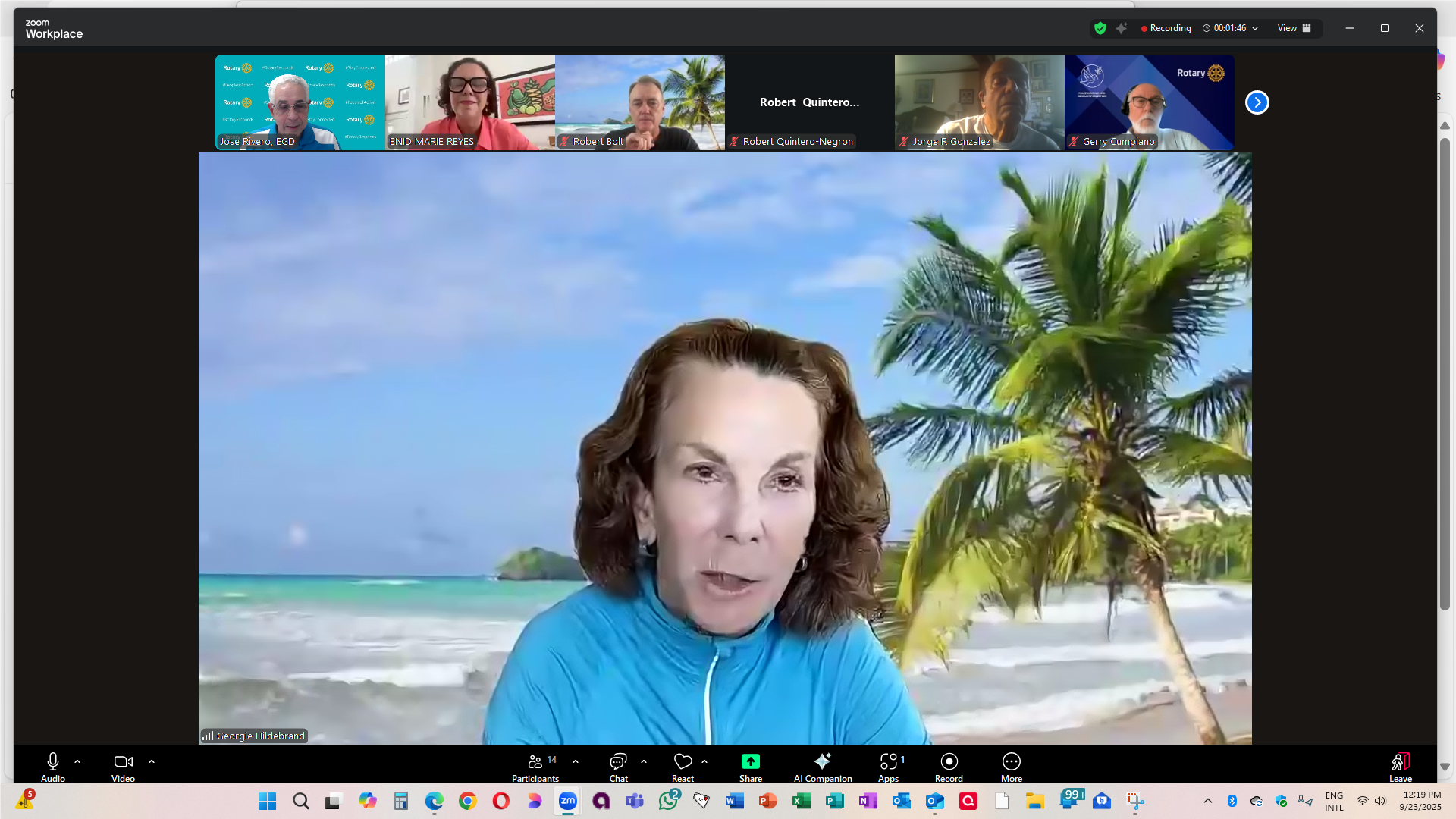1456x819 pixels.
Task: Toggle the Audio microphone mute
Action: [x=53, y=761]
